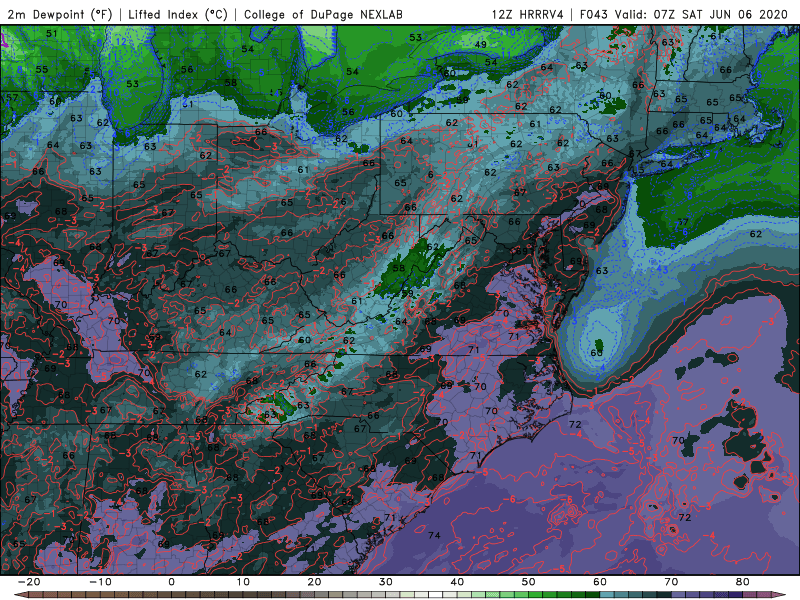Click the 50 label on the color scale
The image size is (800, 600).
pos(529,582)
